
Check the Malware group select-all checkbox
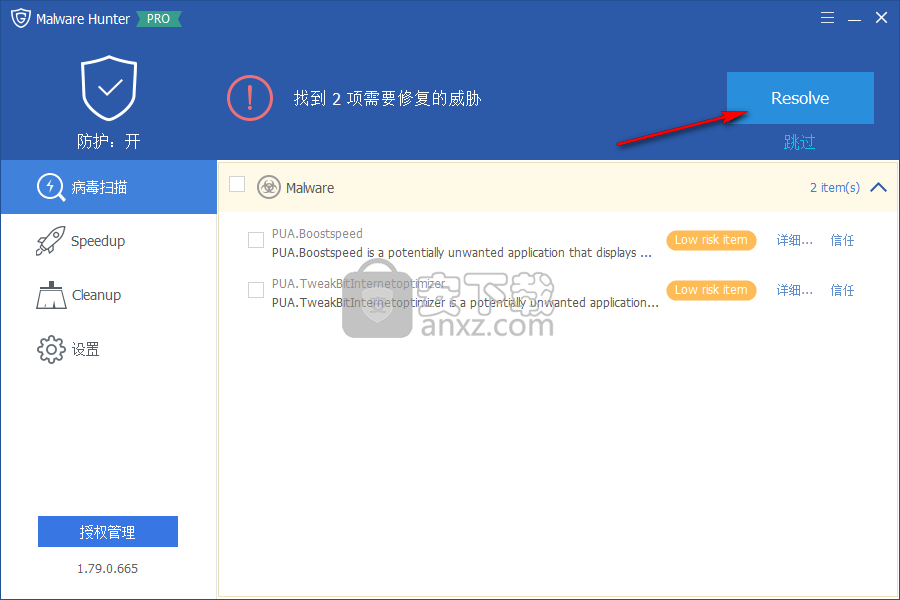coord(237,184)
